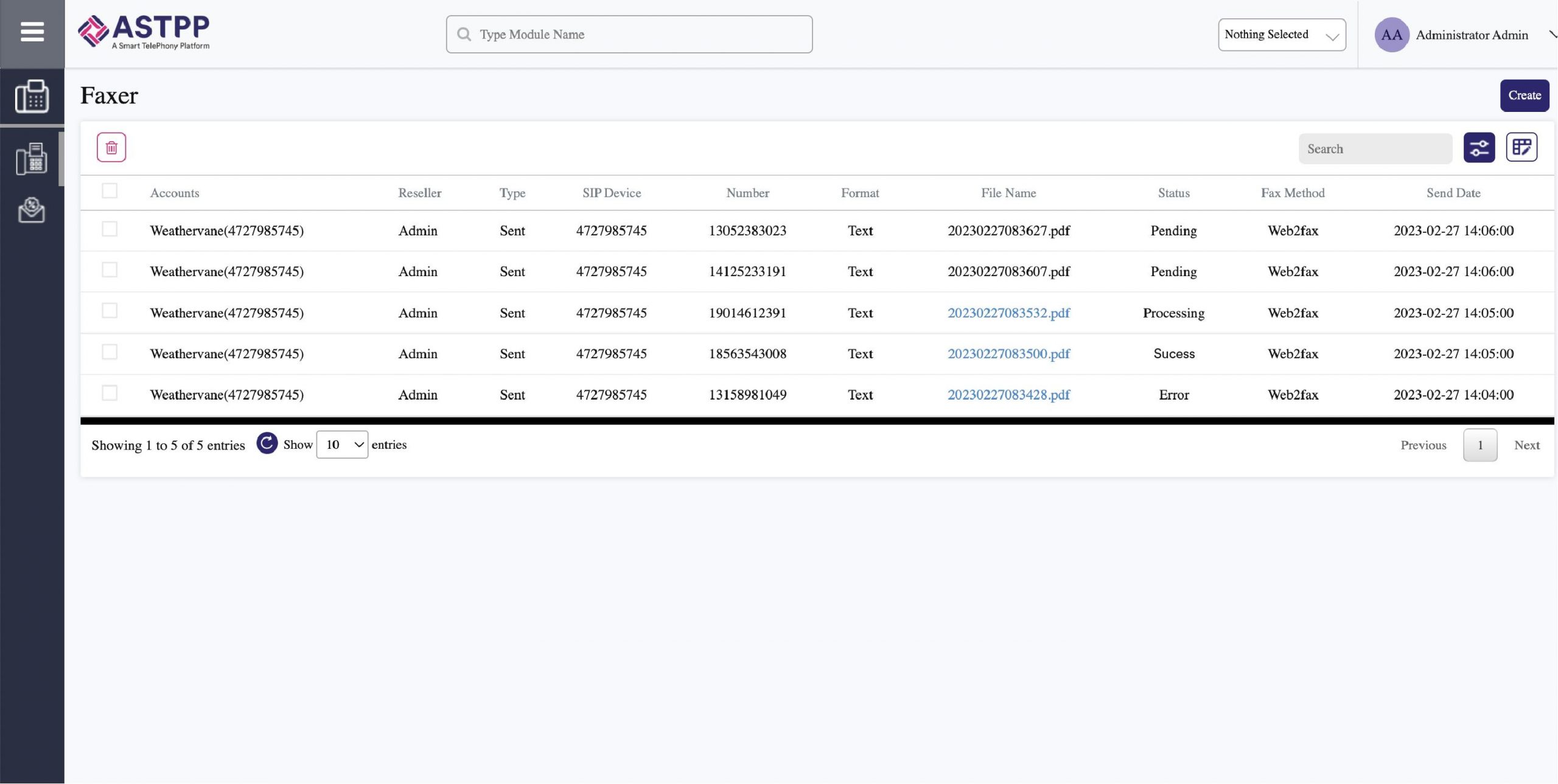The image size is (1558, 784).
Task: Select checkbox for Weathervane Error status row
Action: 109,394
